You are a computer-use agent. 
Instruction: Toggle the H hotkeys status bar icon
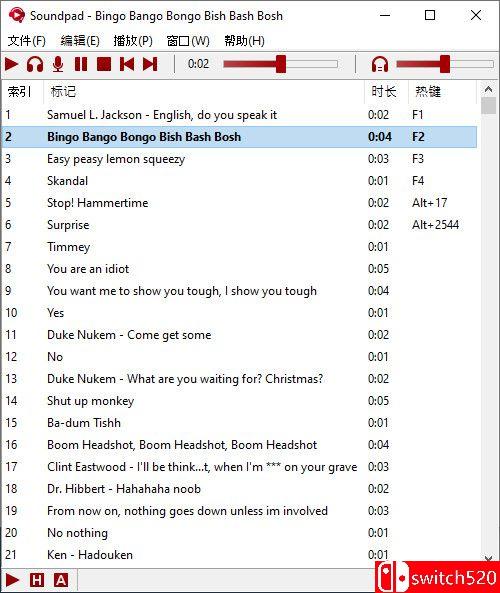tap(37, 580)
